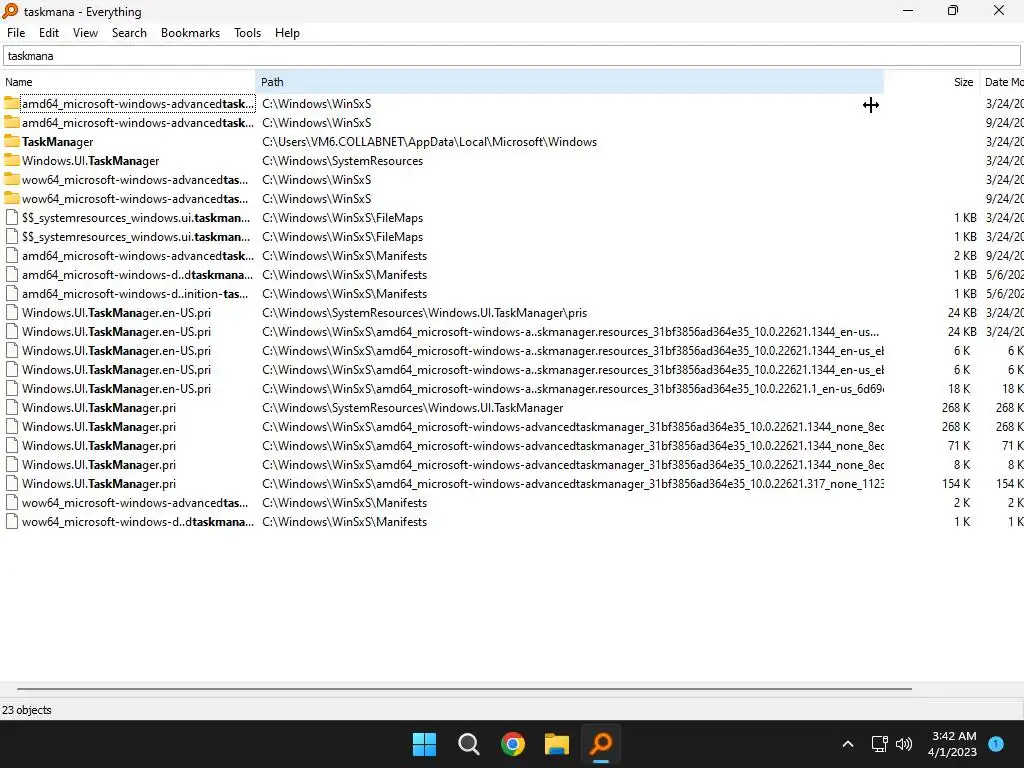Show hidden tray icons chevron
Viewport: 1024px width, 768px height.
coord(848,744)
